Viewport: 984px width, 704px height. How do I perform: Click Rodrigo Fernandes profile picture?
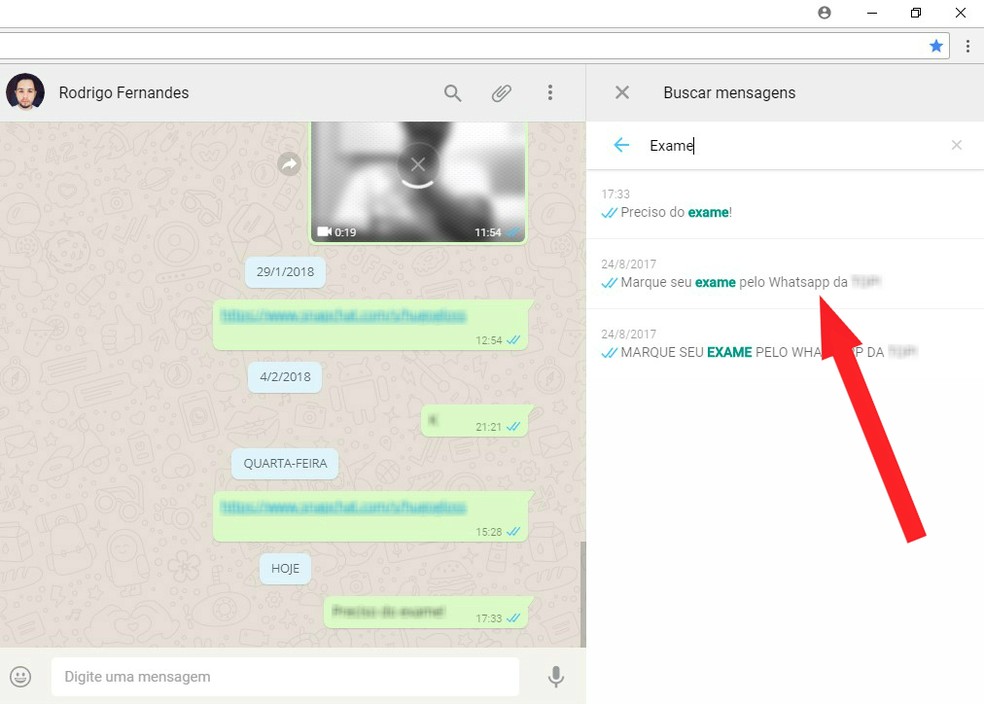(25, 92)
